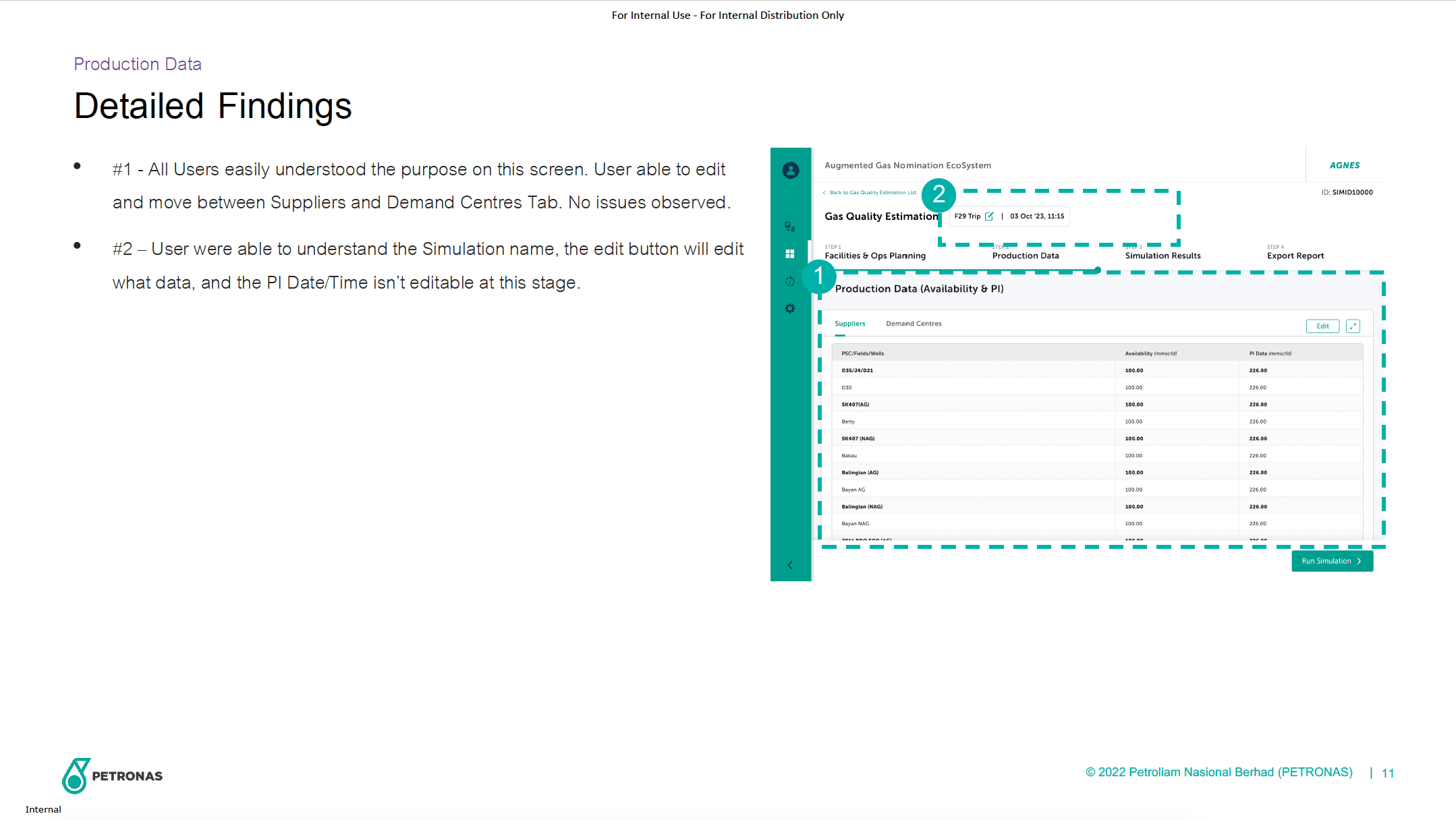Switch to the Demand Centres tab
The height and width of the screenshot is (820, 1456).
pyautogui.click(x=914, y=324)
